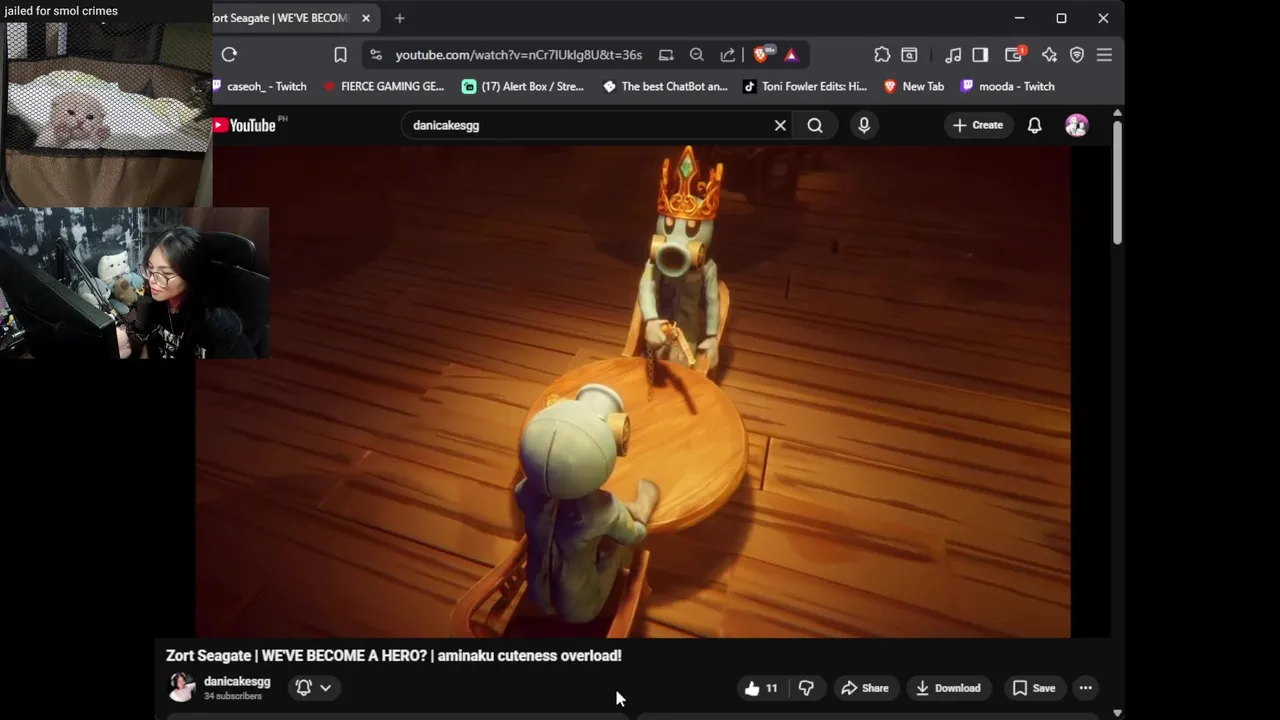Screen dimensions: 1280x720
Task: Click the scrollbar up arrow
Action: (x=1117, y=114)
